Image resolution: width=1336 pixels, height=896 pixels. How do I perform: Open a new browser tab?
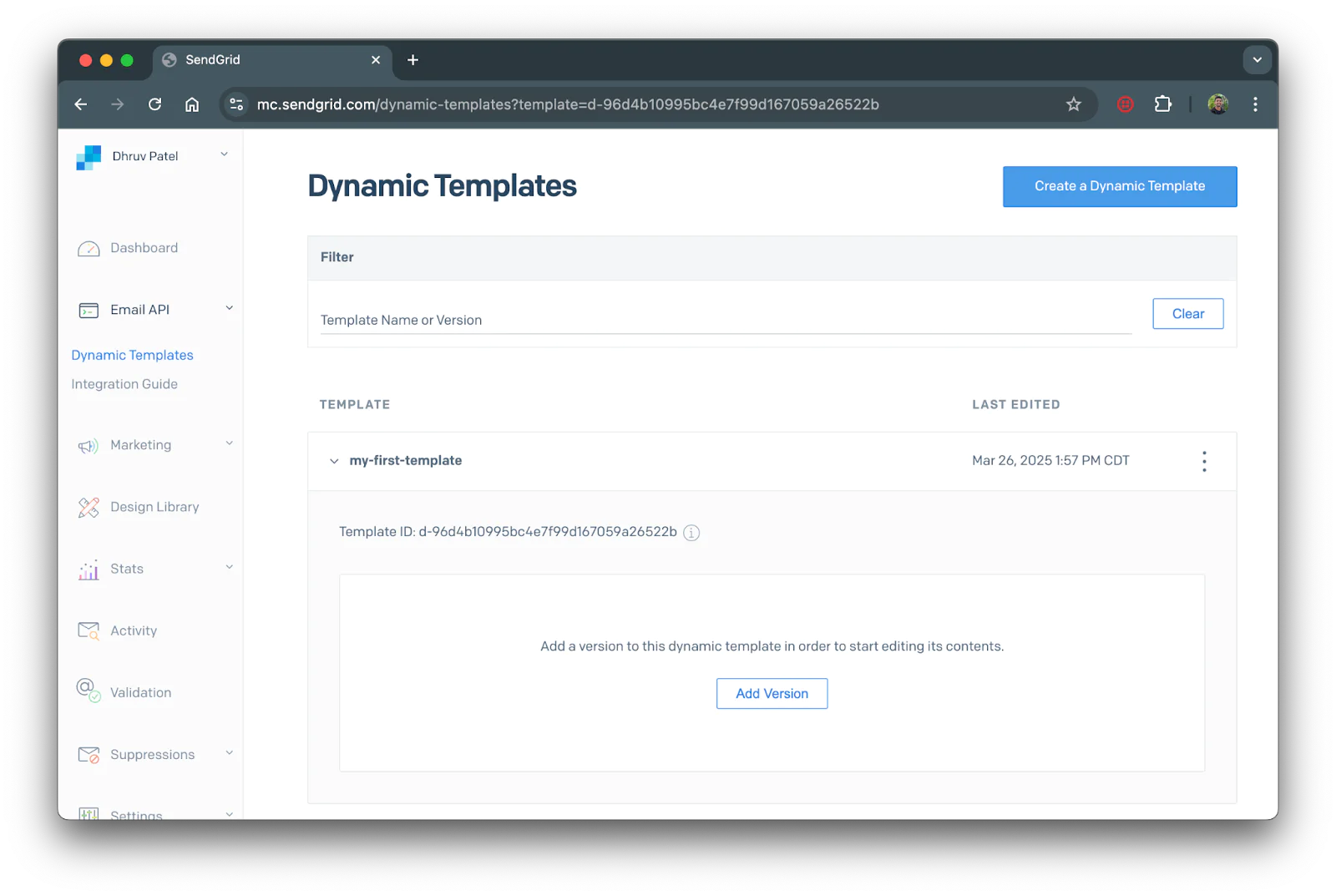pos(412,60)
